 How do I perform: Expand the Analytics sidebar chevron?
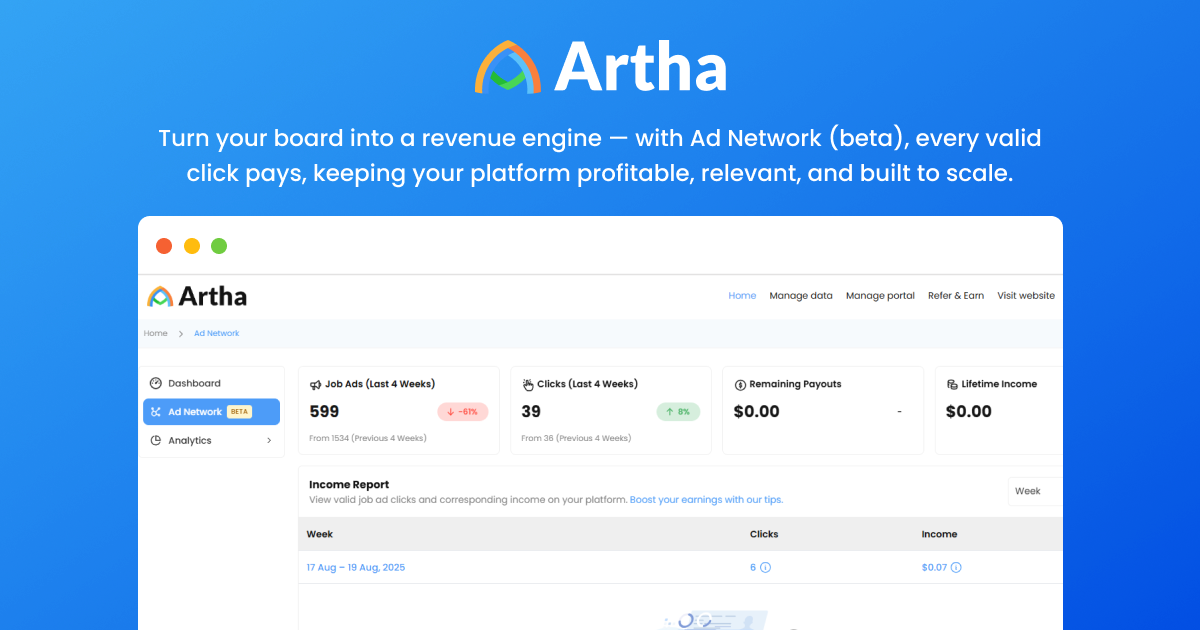(268, 440)
